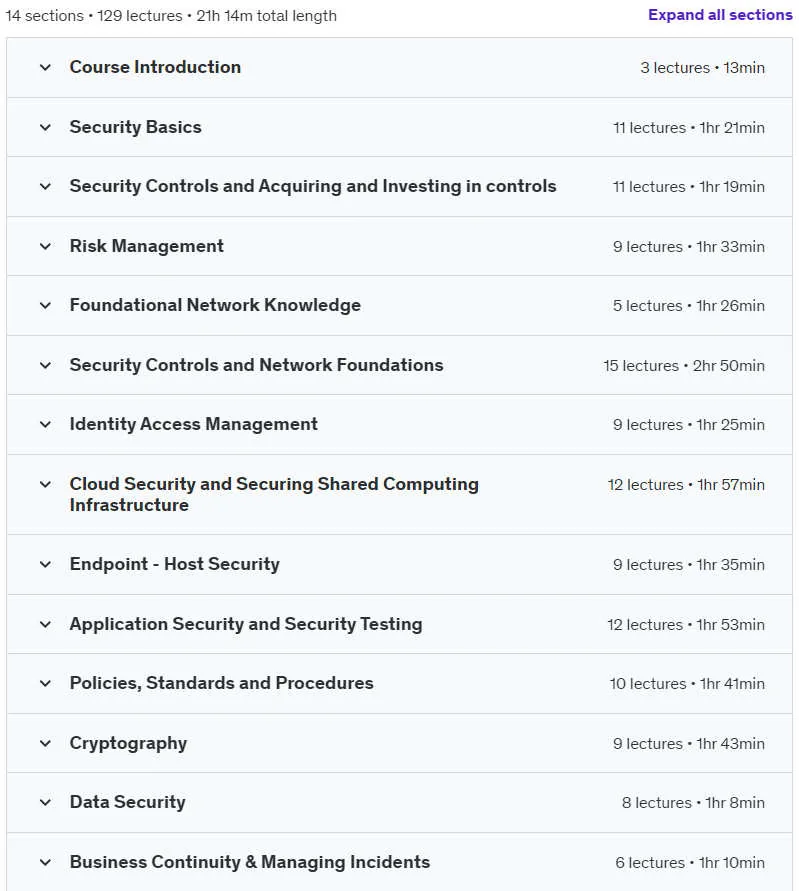Open Data Security chevron arrow

[45, 802]
